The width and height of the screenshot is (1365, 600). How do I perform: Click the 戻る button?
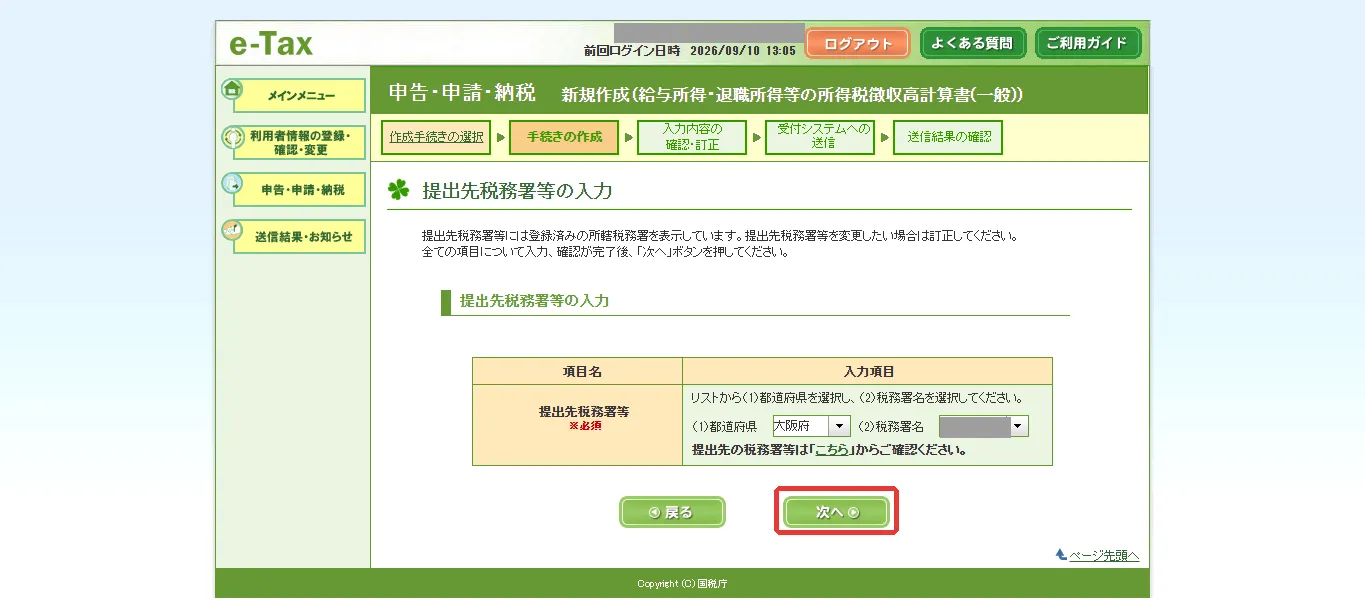point(672,512)
